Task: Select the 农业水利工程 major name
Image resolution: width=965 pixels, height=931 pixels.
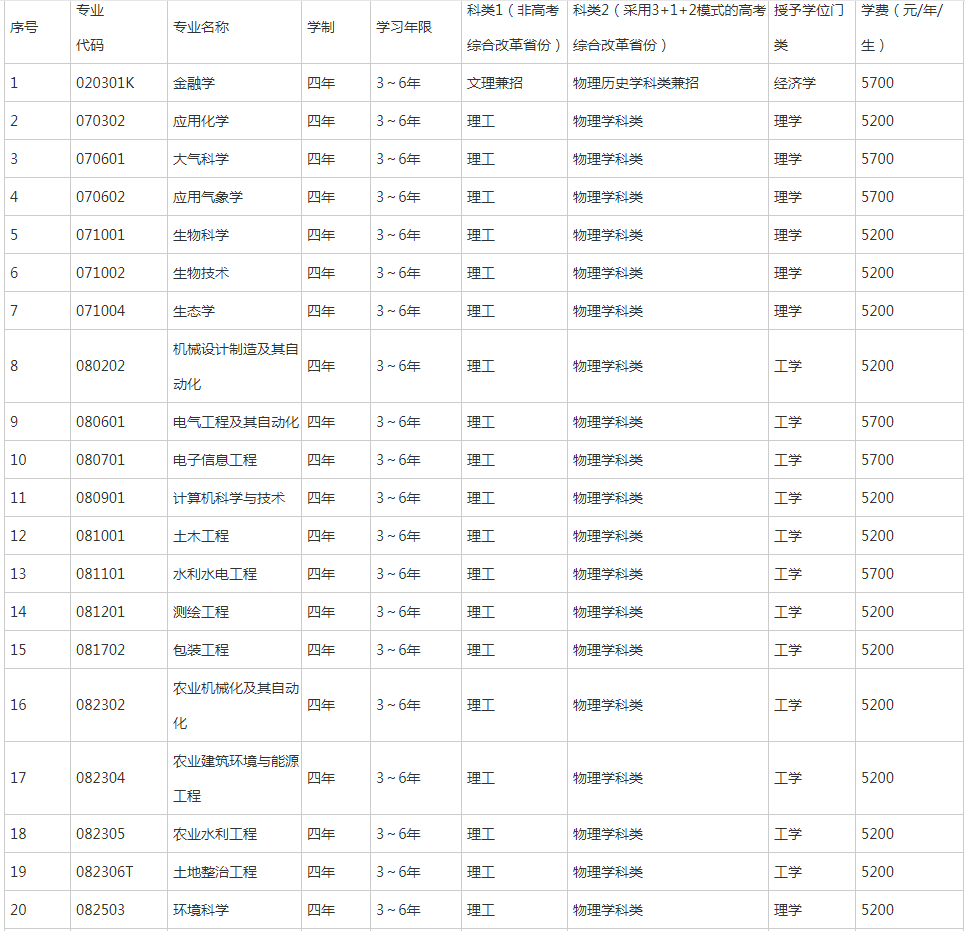Action: [215, 834]
